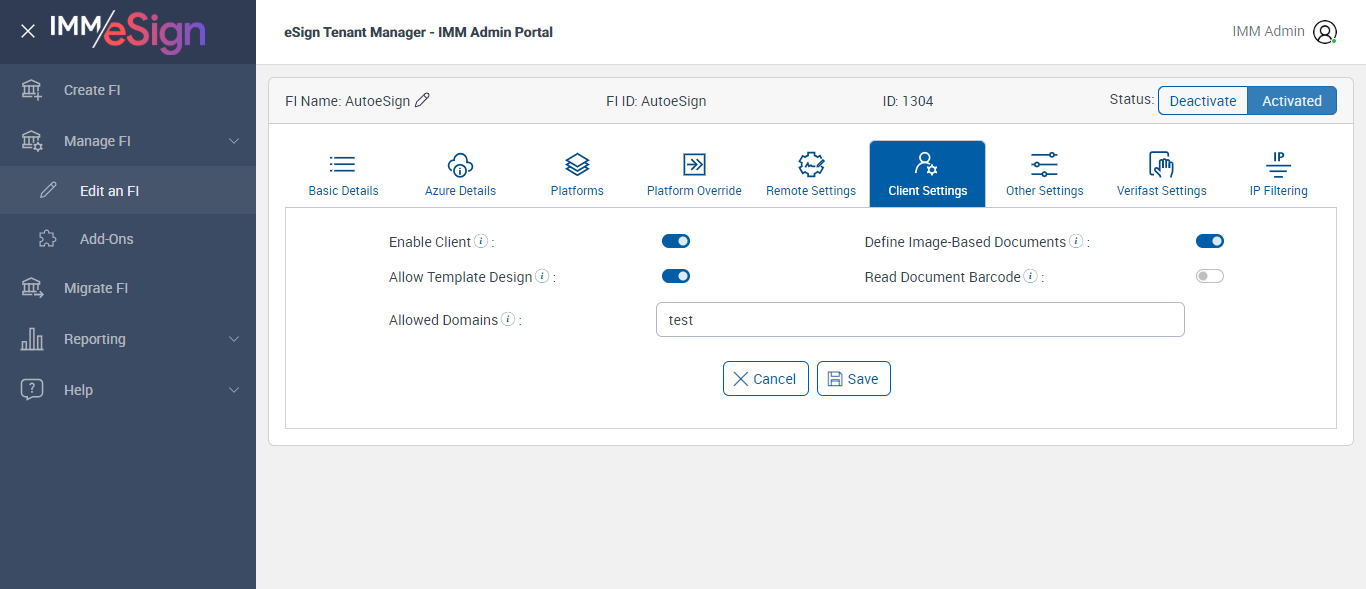1366x589 pixels.
Task: Click info icon next to Allowed Domains
Action: [508, 319]
